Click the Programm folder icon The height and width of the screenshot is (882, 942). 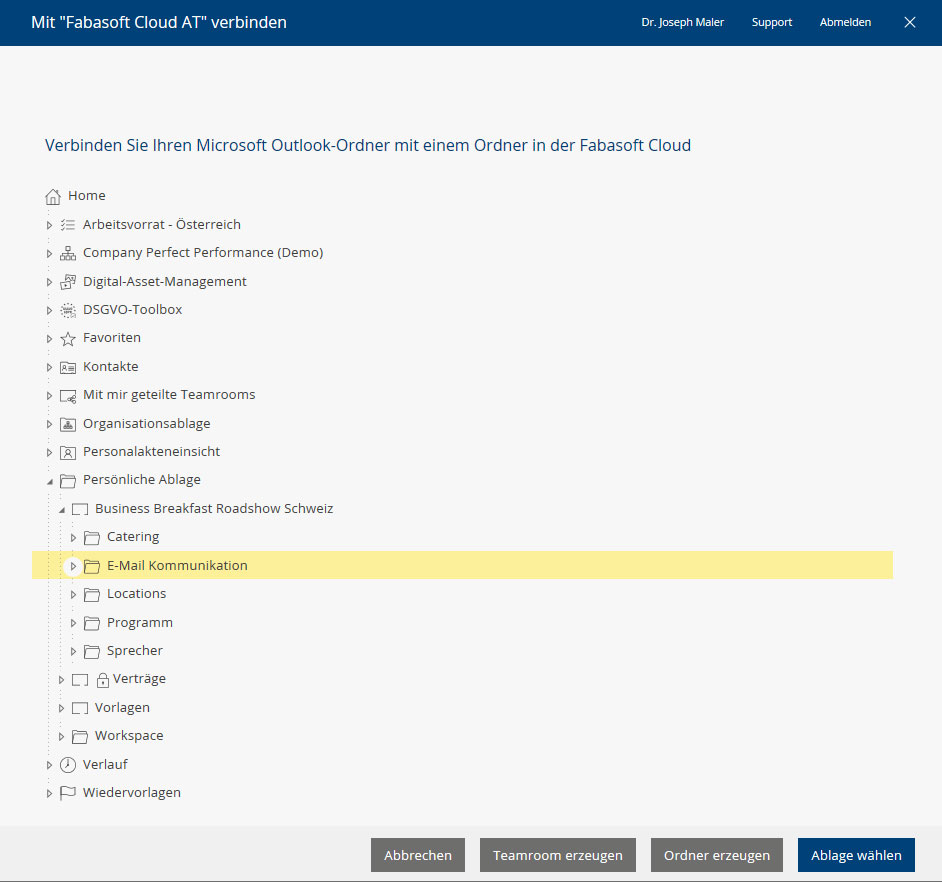pyautogui.click(x=92, y=623)
